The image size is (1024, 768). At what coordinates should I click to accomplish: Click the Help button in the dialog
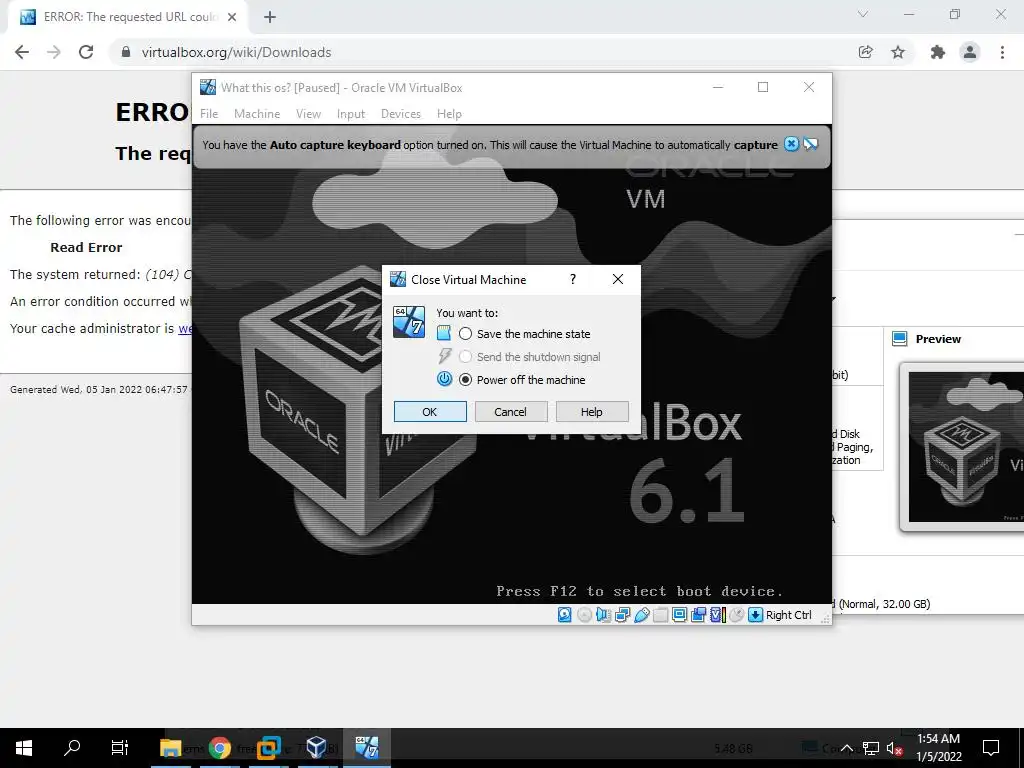(592, 412)
